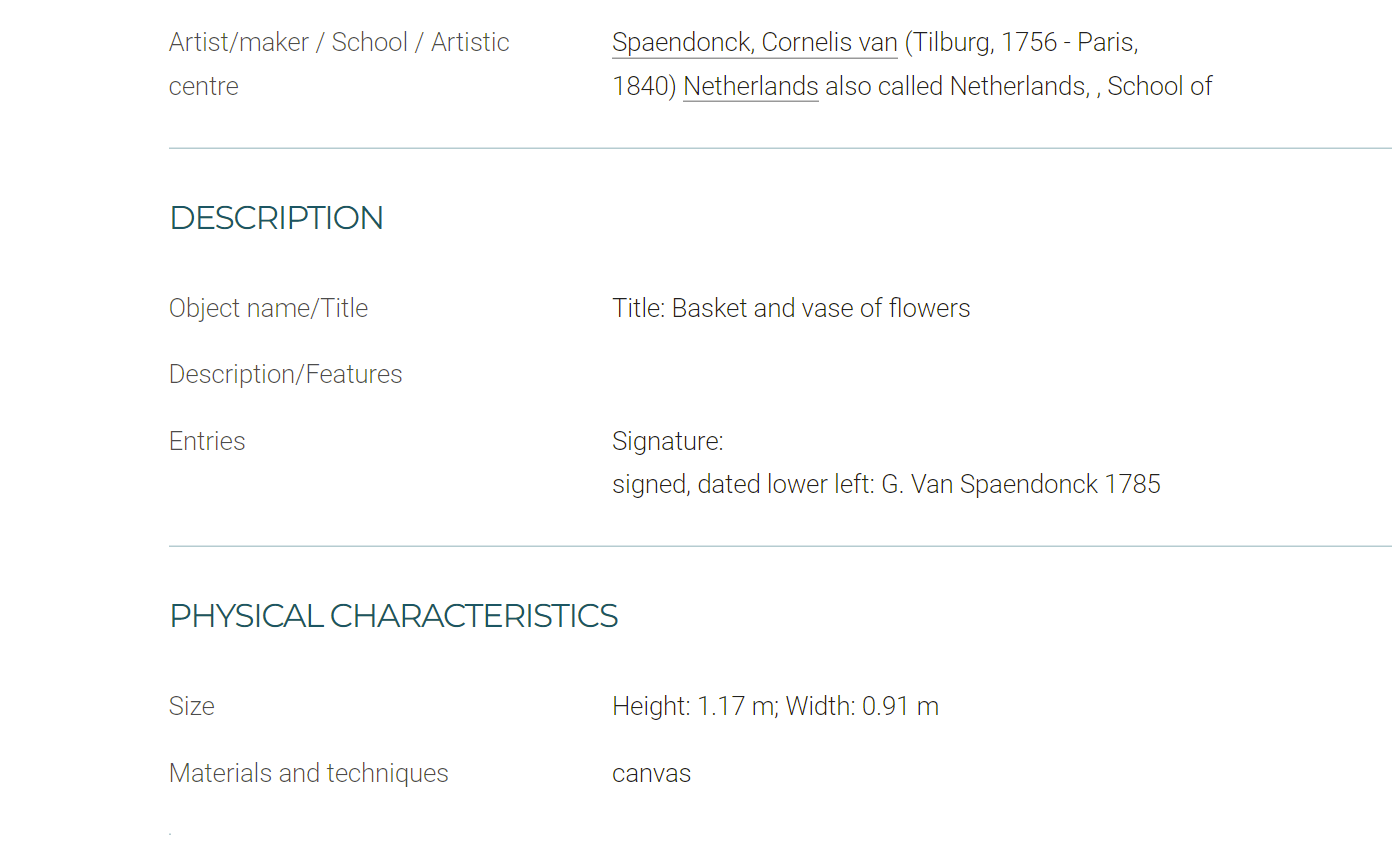Click the 'Artist/maker / School / Artistic' label
The height and width of the screenshot is (854, 1392).
(339, 42)
